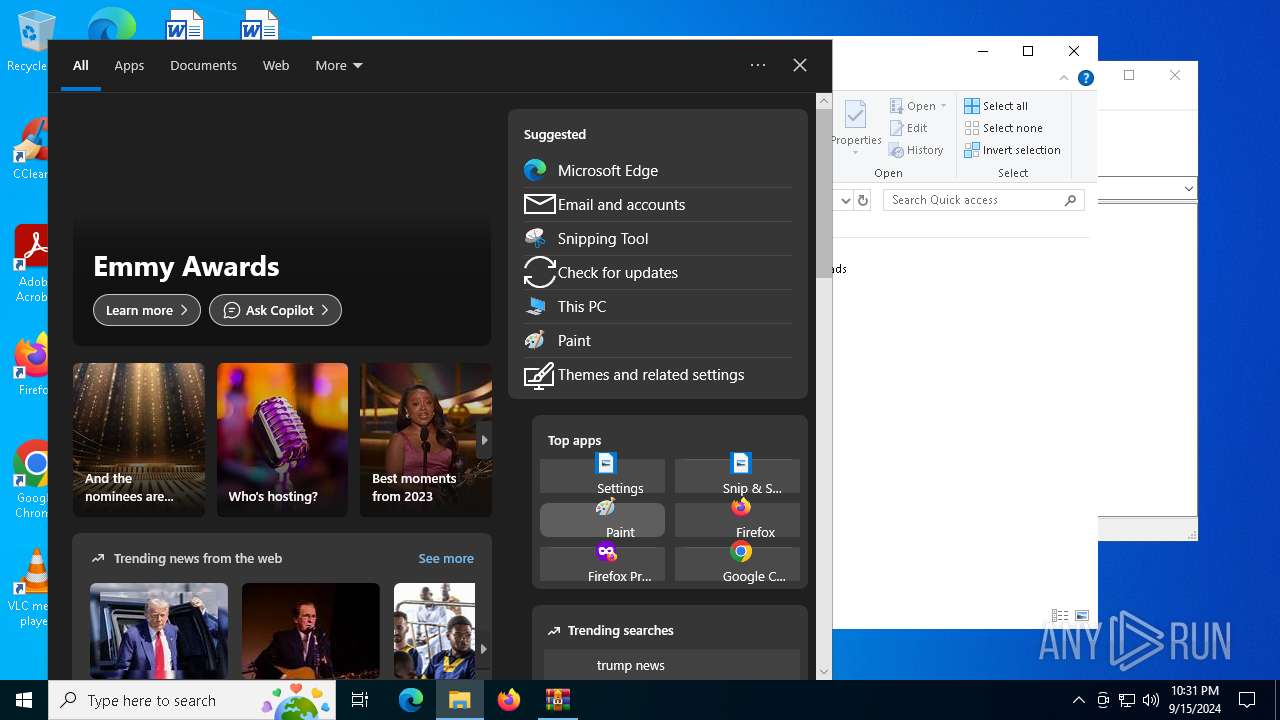Refresh the File Explorer address bar
The width and height of the screenshot is (1280, 720).
[863, 200]
